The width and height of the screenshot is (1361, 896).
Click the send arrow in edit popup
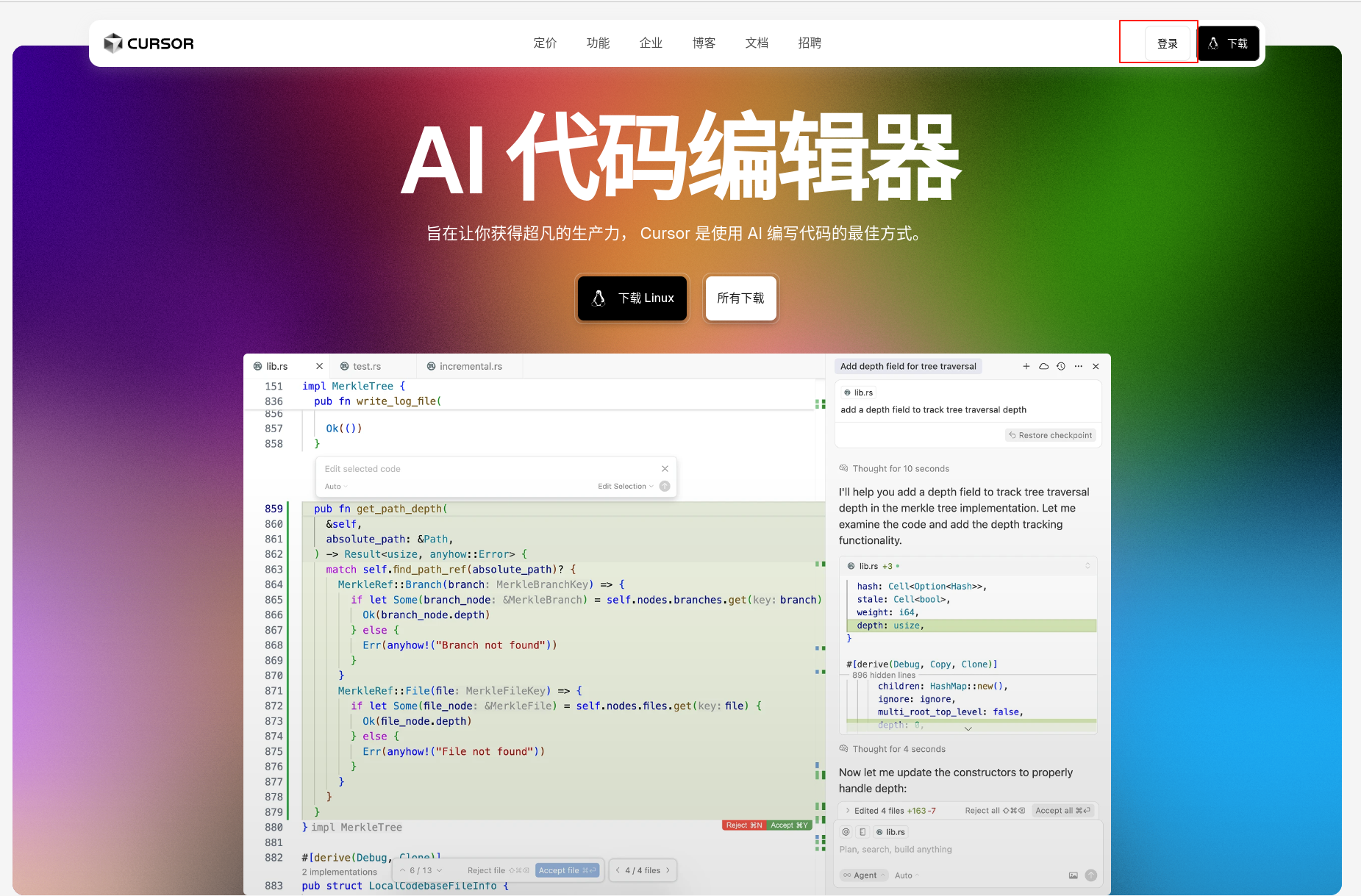tap(665, 486)
